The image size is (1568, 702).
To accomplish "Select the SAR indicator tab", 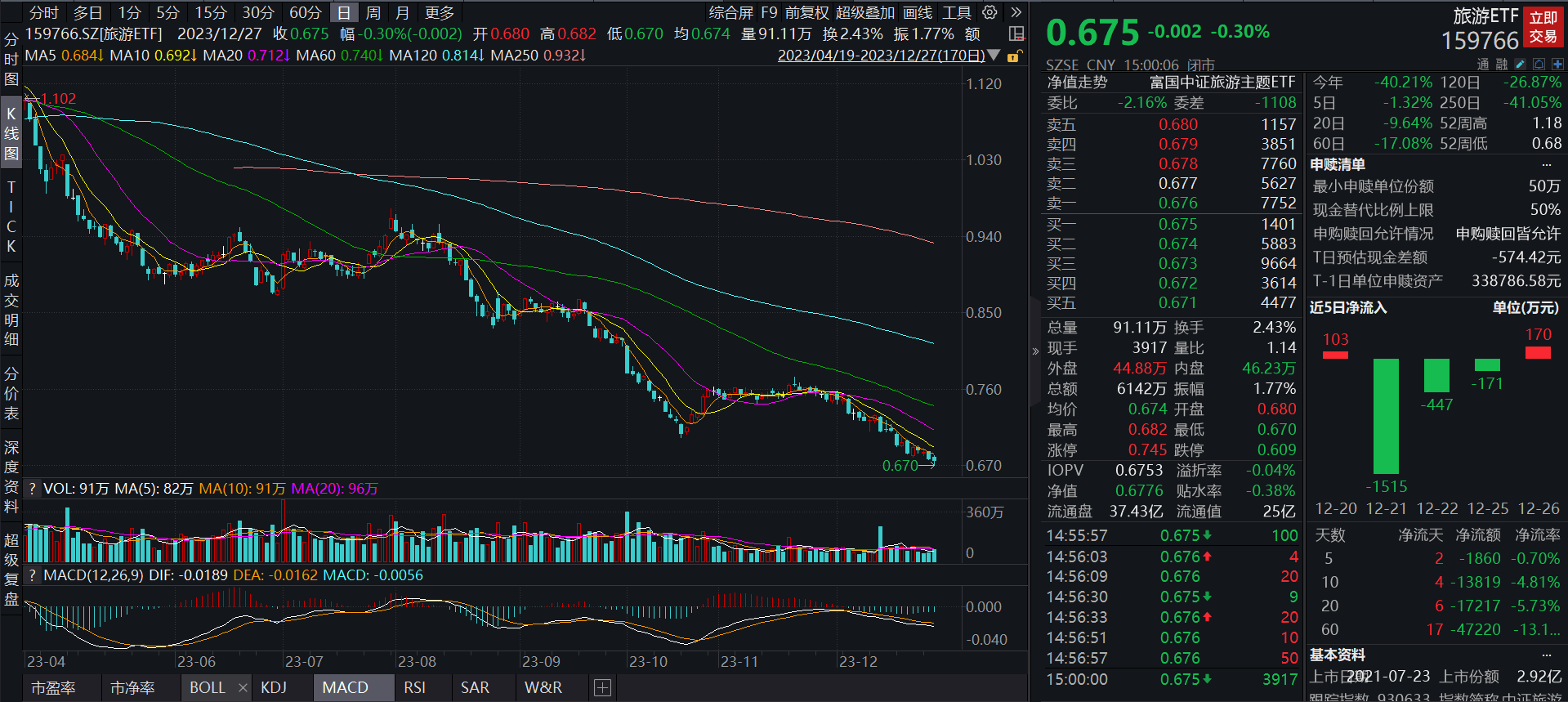I will point(475,688).
